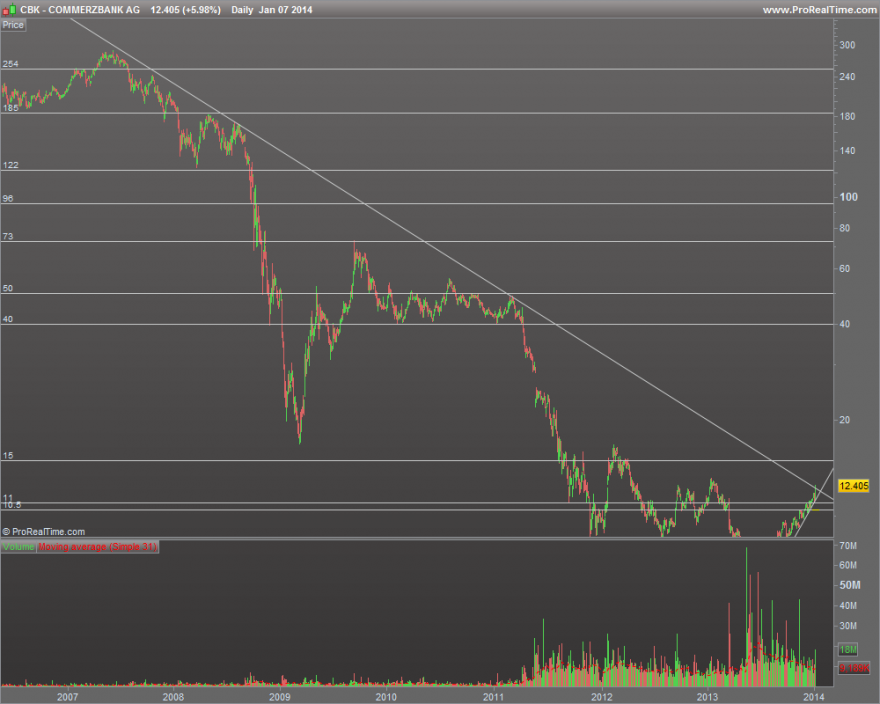The width and height of the screenshot is (880, 704).
Task: Click the 80 tick on price scale
Action: [x=845, y=228]
